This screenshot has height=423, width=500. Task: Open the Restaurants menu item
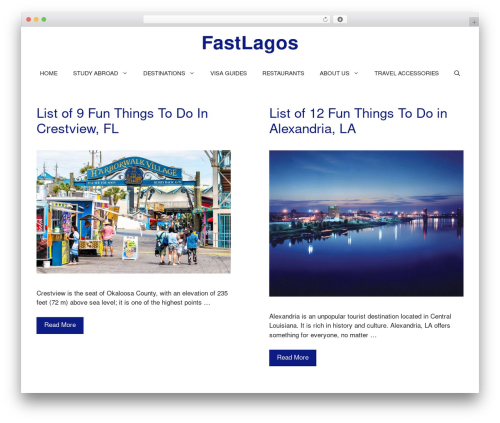tap(283, 73)
